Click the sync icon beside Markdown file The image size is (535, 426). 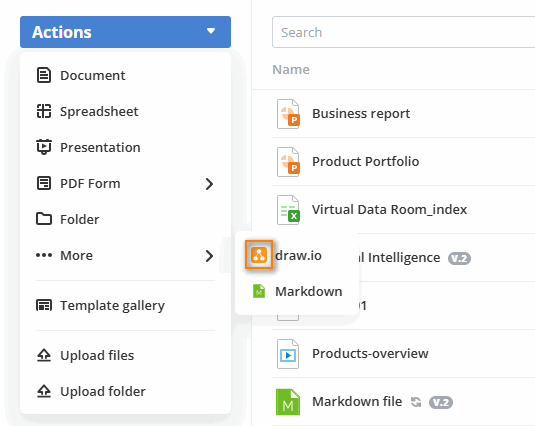click(x=416, y=402)
